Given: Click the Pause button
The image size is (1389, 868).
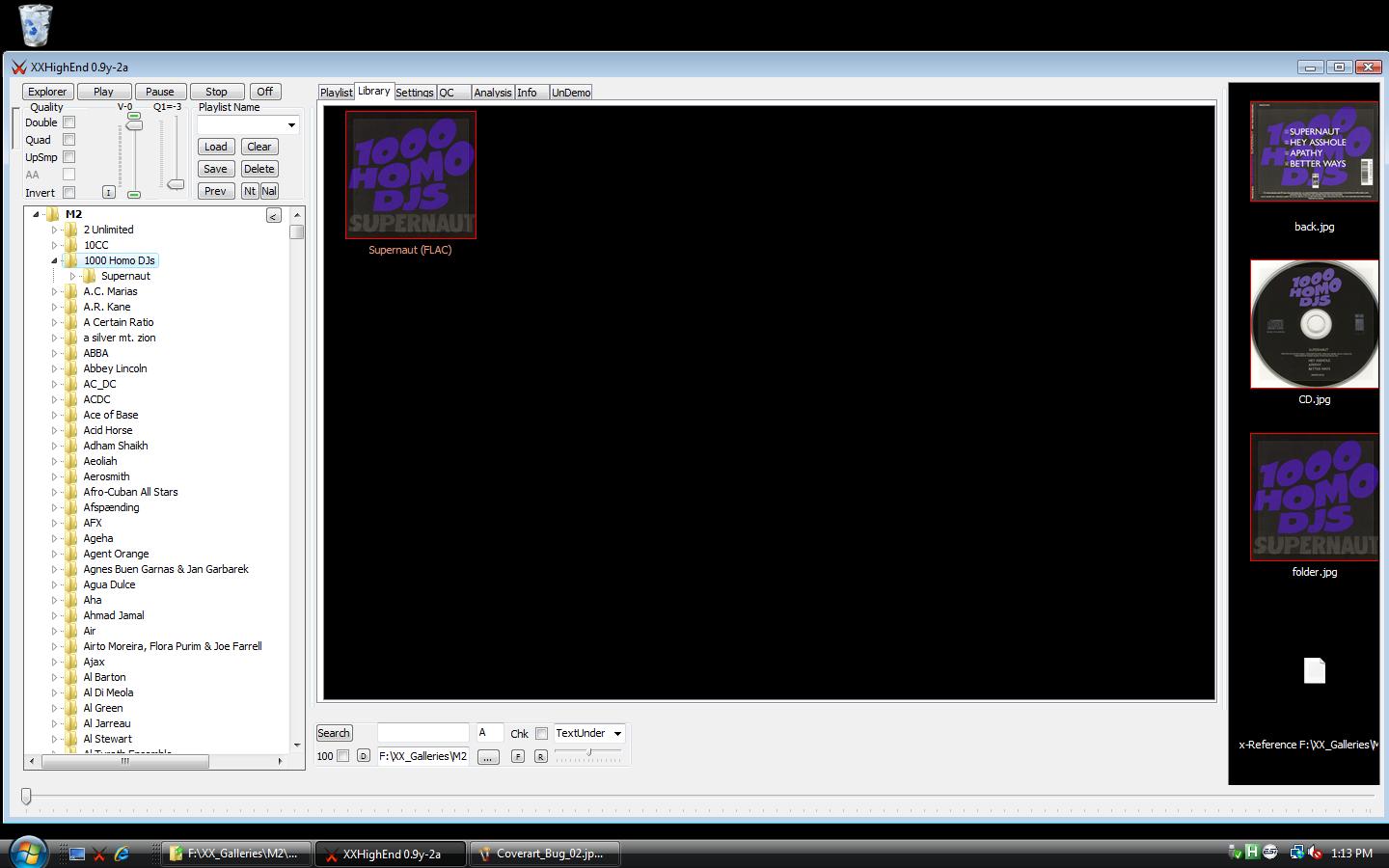Looking at the screenshot, I should (x=160, y=92).
